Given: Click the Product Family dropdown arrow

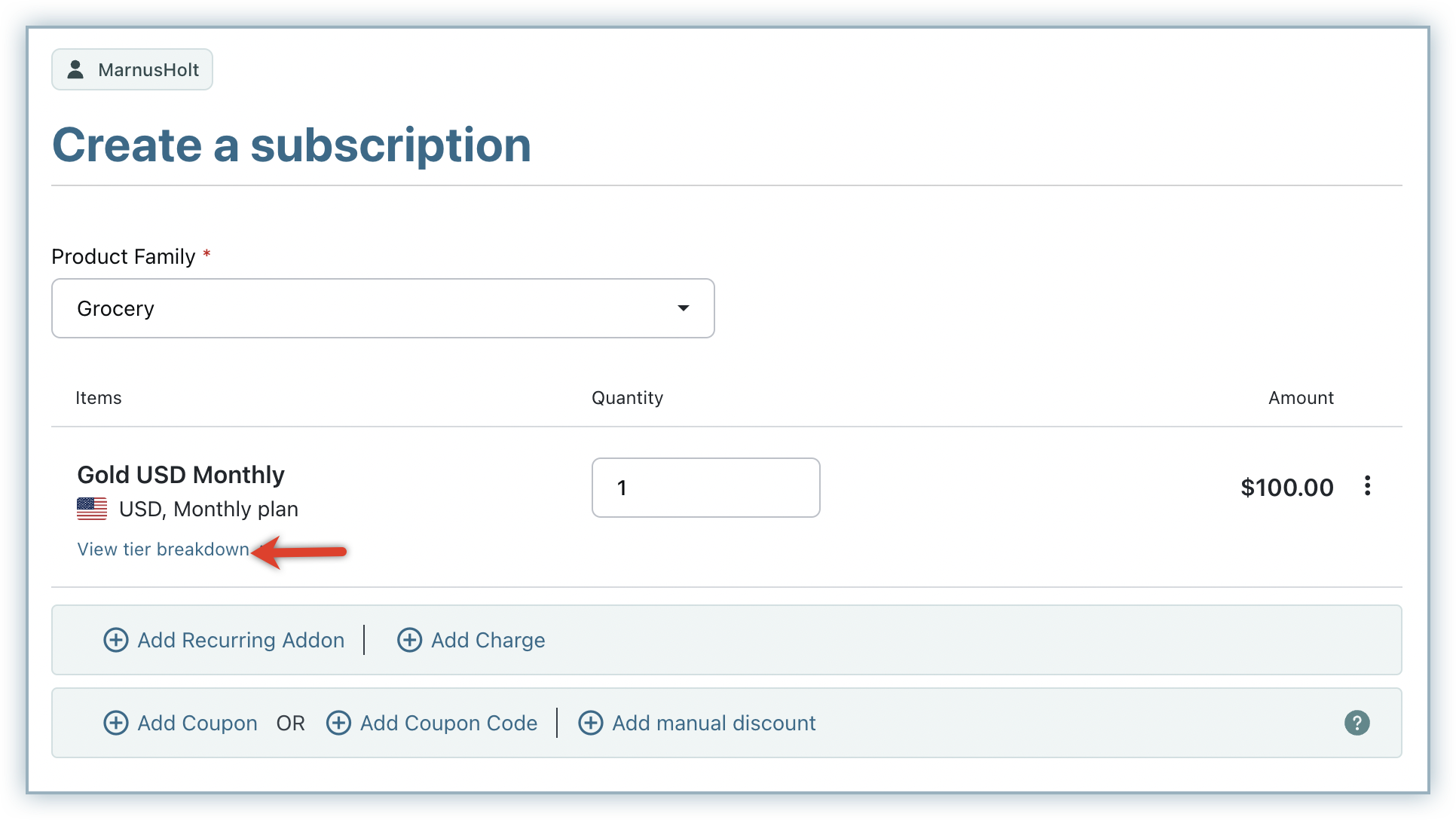Looking at the screenshot, I should pos(683,308).
